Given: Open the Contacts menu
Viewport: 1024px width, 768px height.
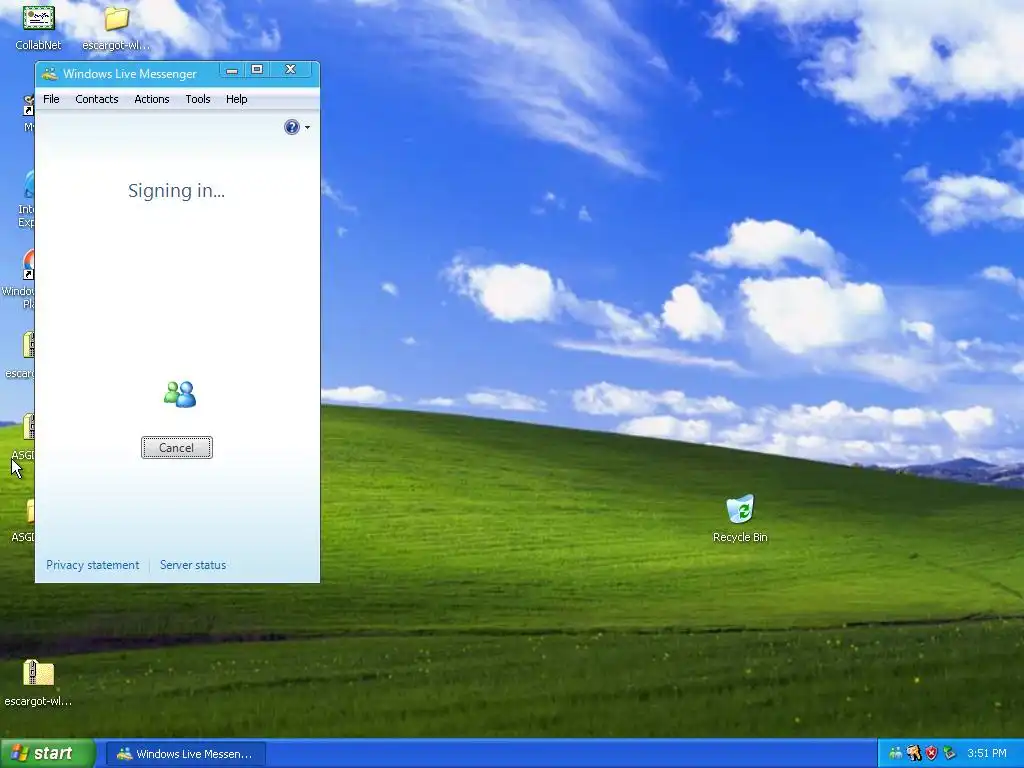Looking at the screenshot, I should (97, 99).
